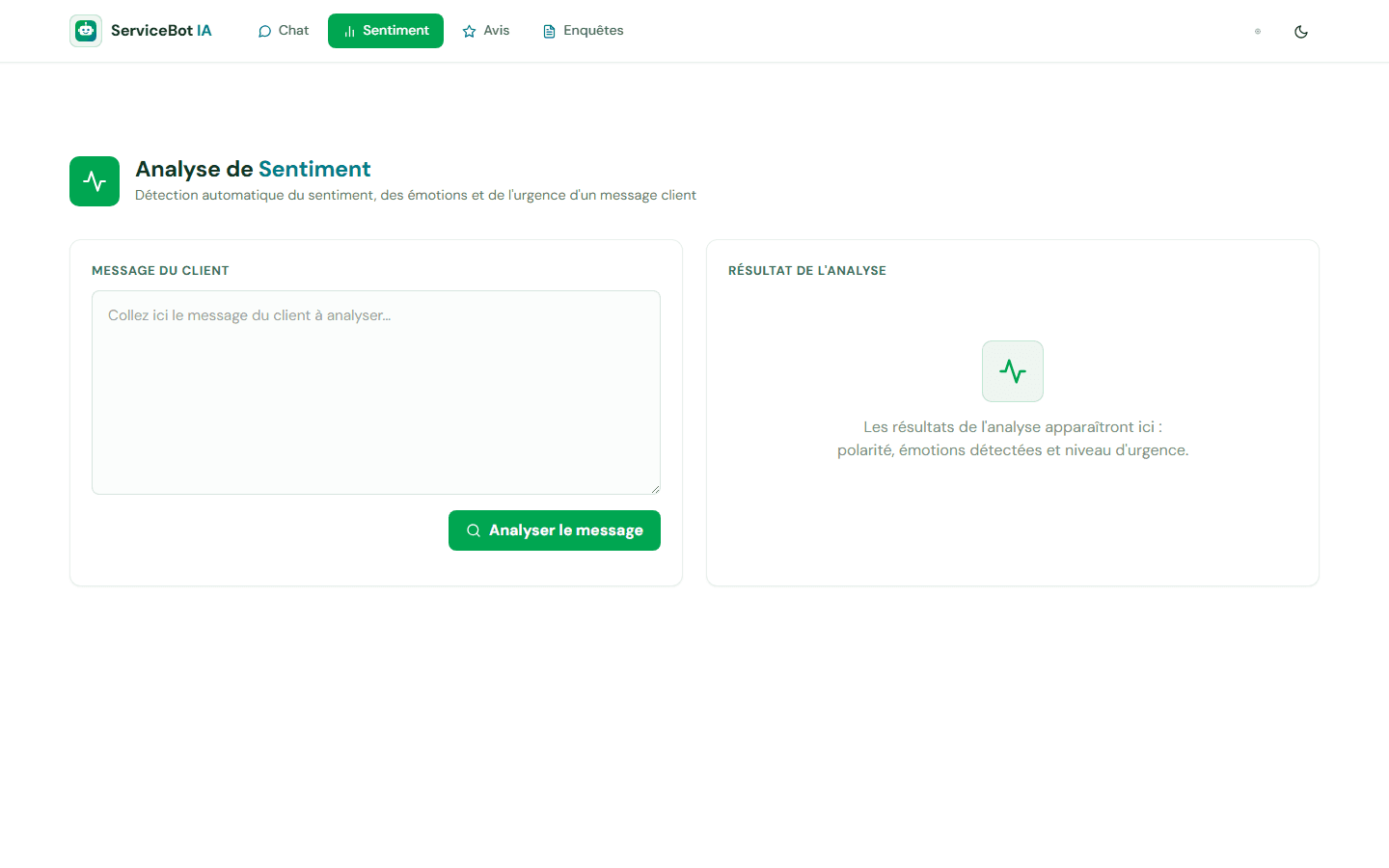Click the 'MESSAGE DU CLIENT' label
This screenshot has width=1389, height=868.
pos(160,271)
